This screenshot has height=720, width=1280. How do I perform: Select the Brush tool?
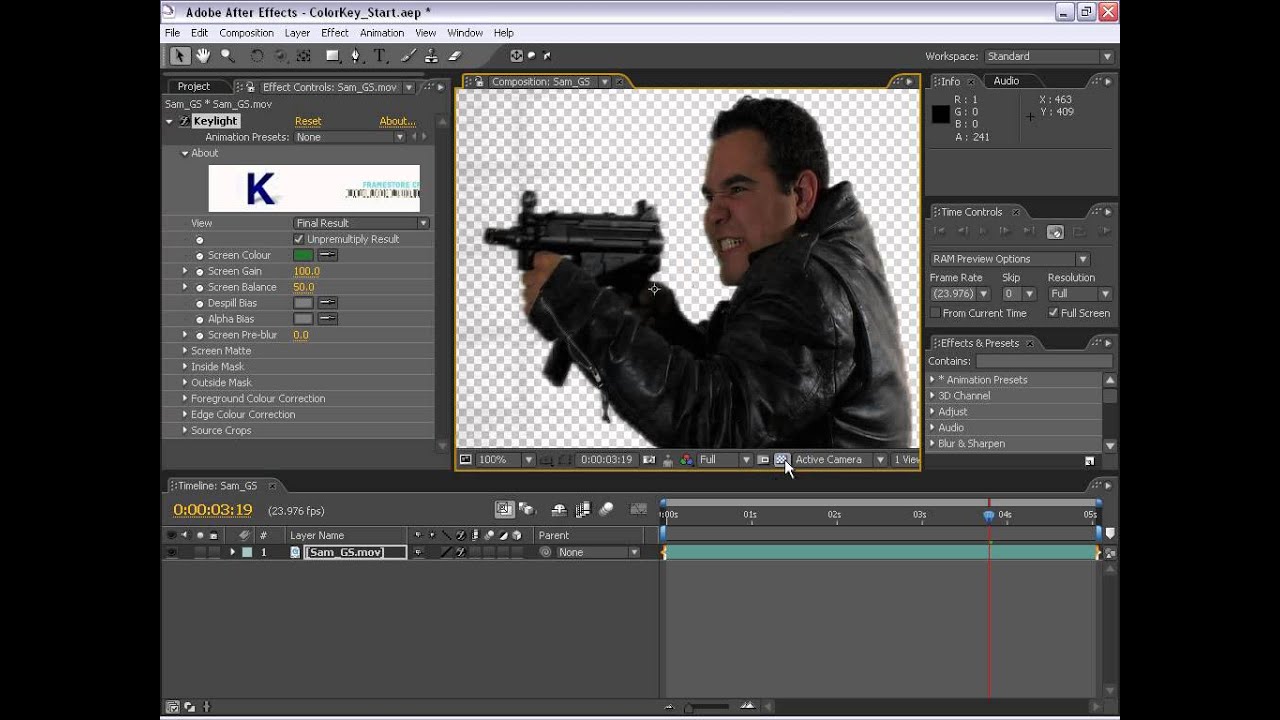coord(409,56)
